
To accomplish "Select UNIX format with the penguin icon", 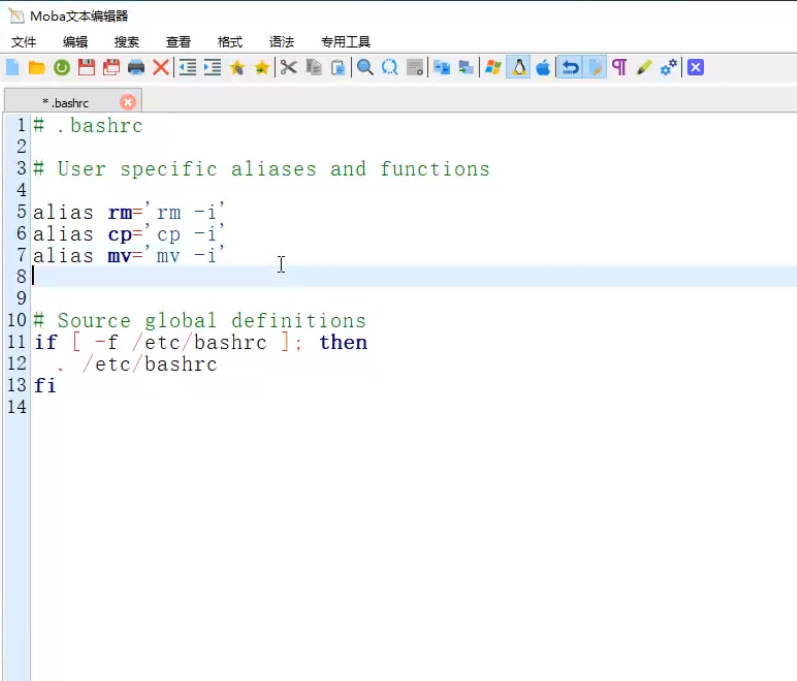I will 518,68.
